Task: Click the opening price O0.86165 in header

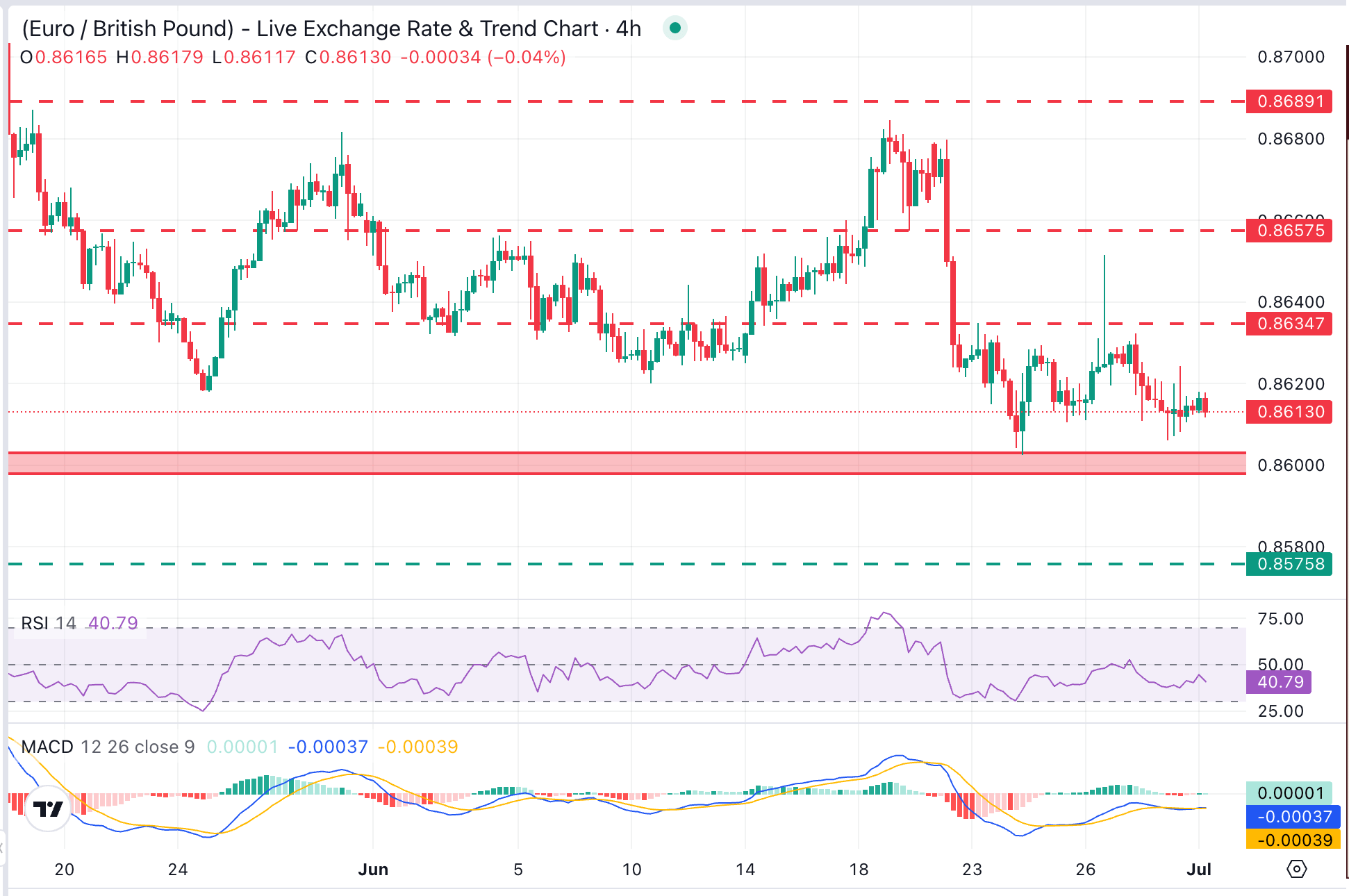Action: pos(63,57)
